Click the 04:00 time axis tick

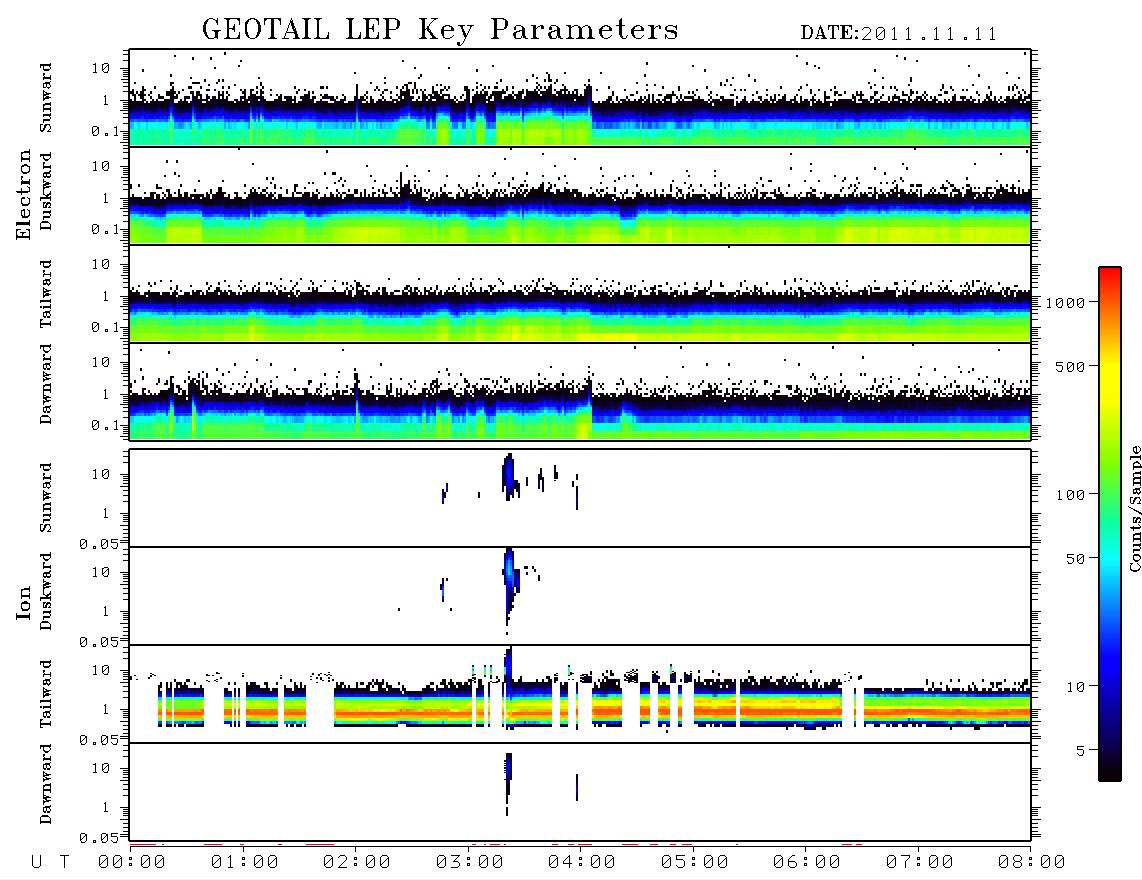point(582,863)
